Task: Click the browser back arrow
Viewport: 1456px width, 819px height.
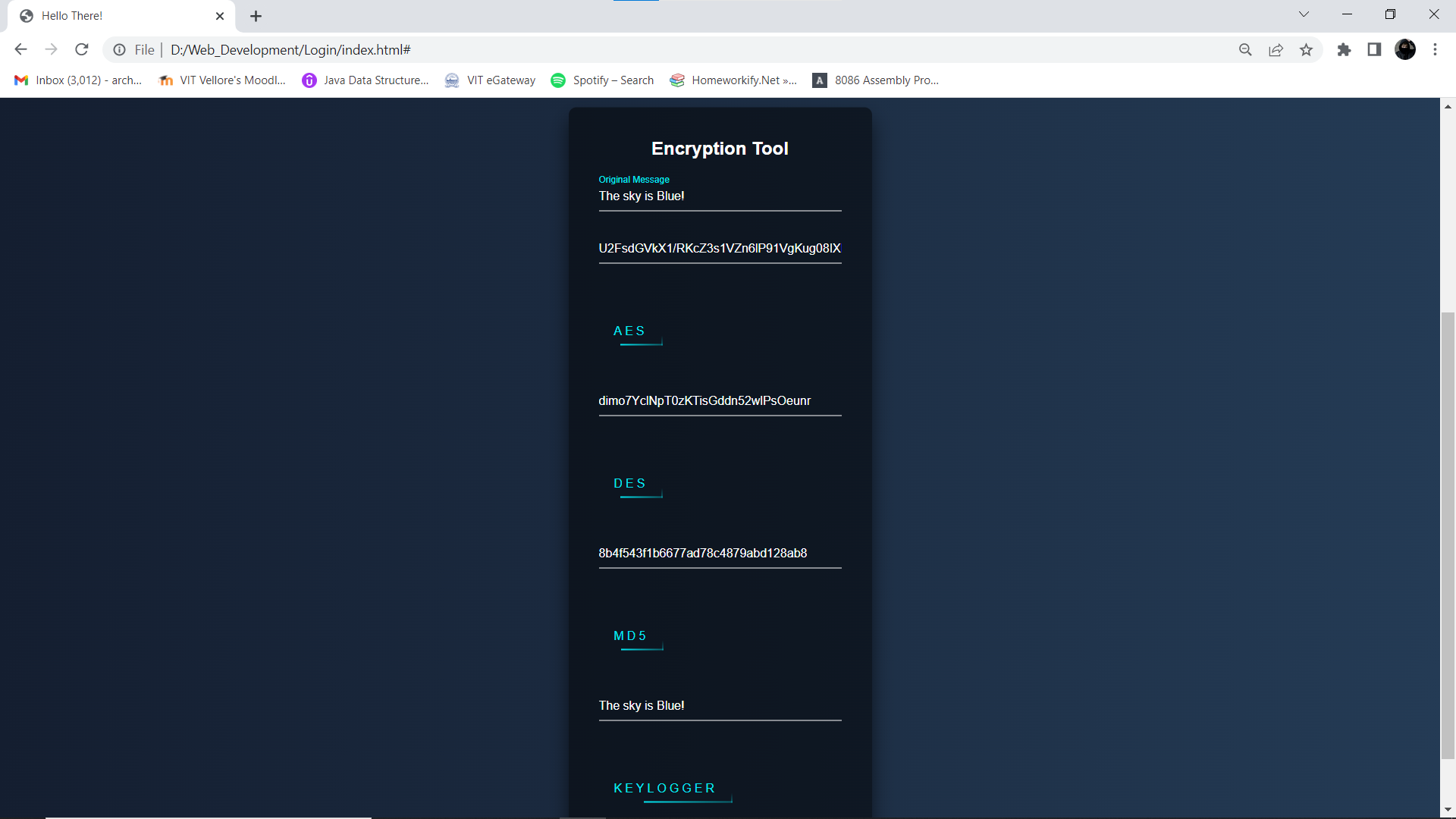Action: click(20, 50)
